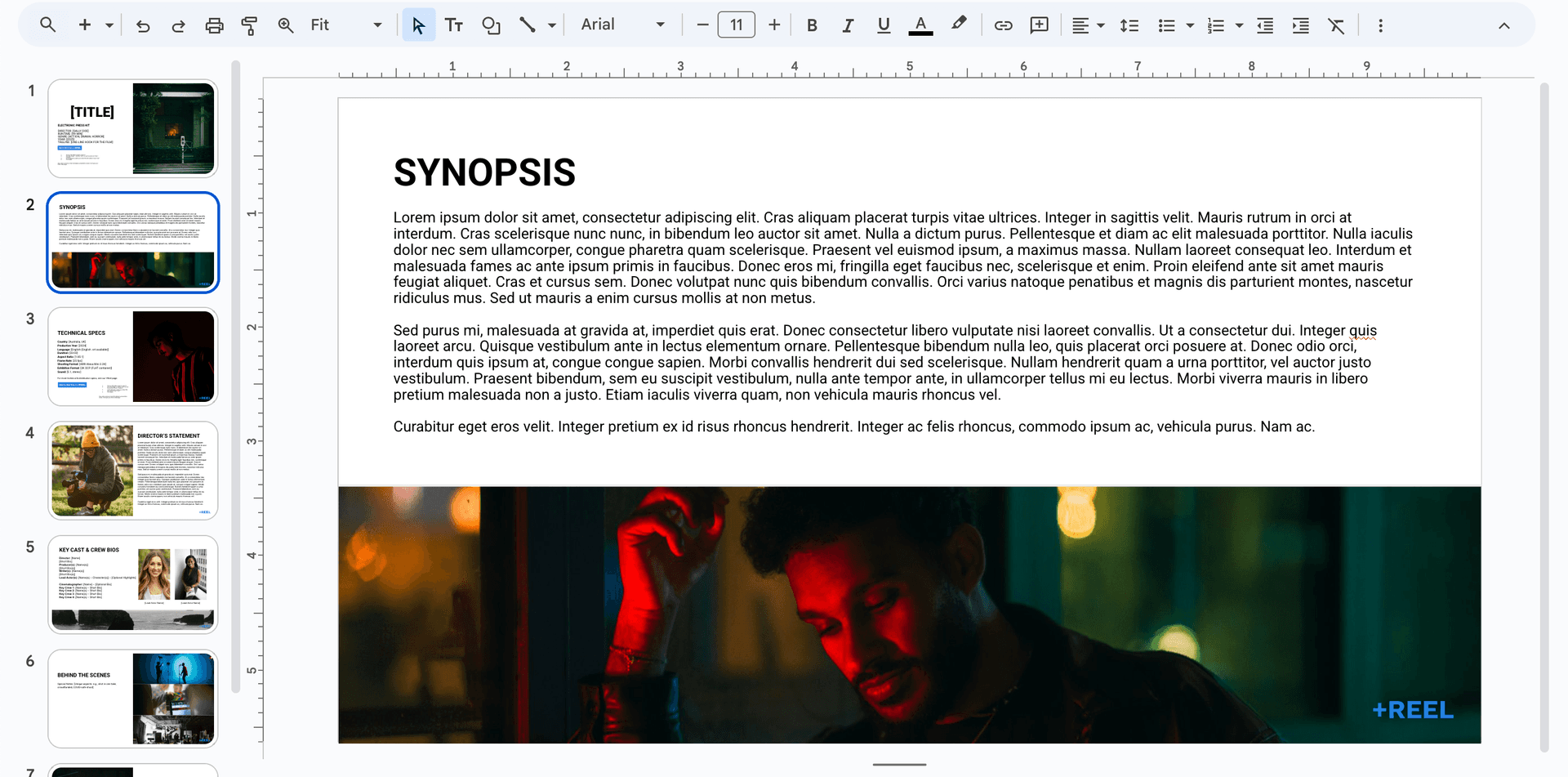Image resolution: width=1568 pixels, height=777 pixels.
Task: Click the Print icon
Action: (214, 25)
